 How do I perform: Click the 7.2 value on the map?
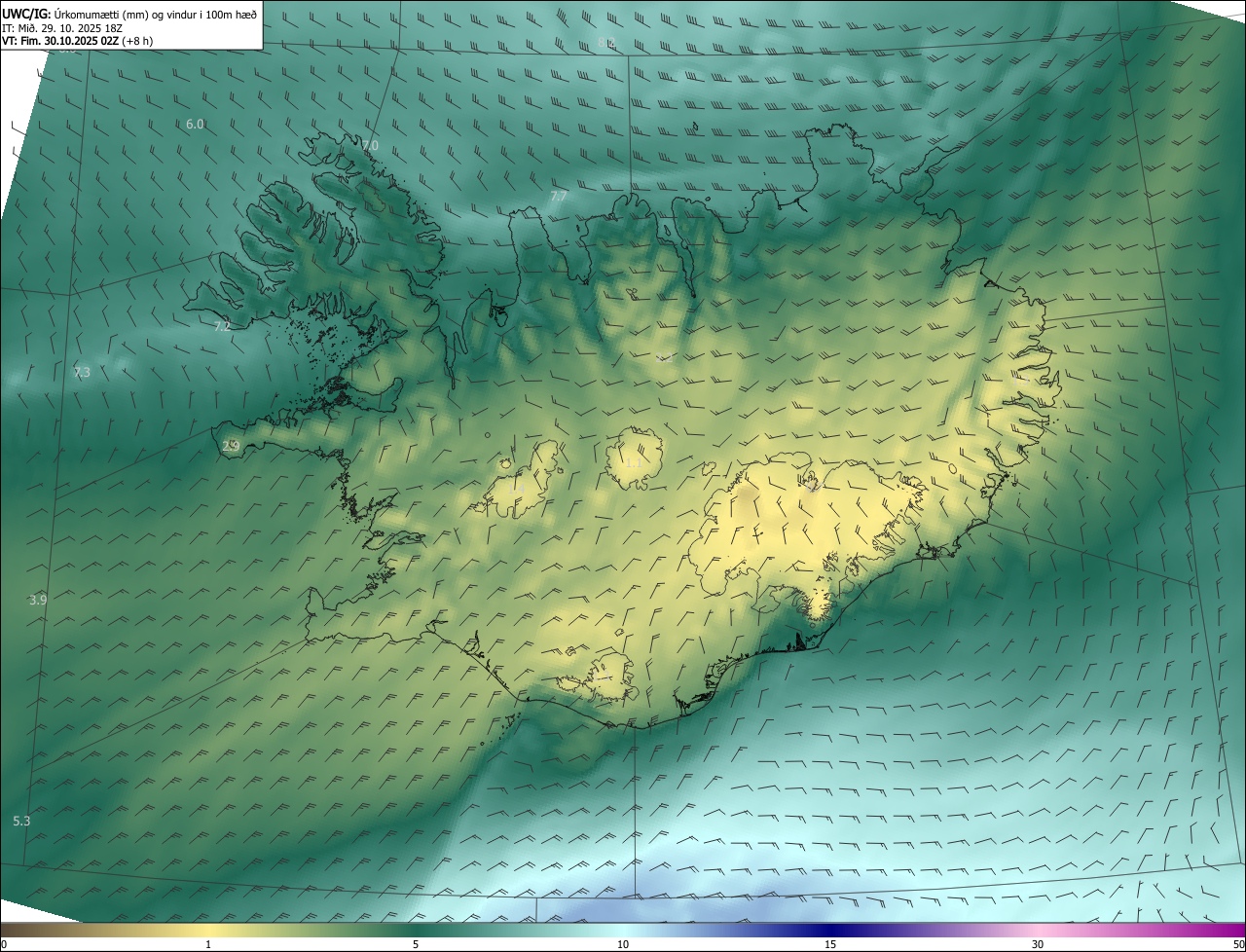coord(222,326)
